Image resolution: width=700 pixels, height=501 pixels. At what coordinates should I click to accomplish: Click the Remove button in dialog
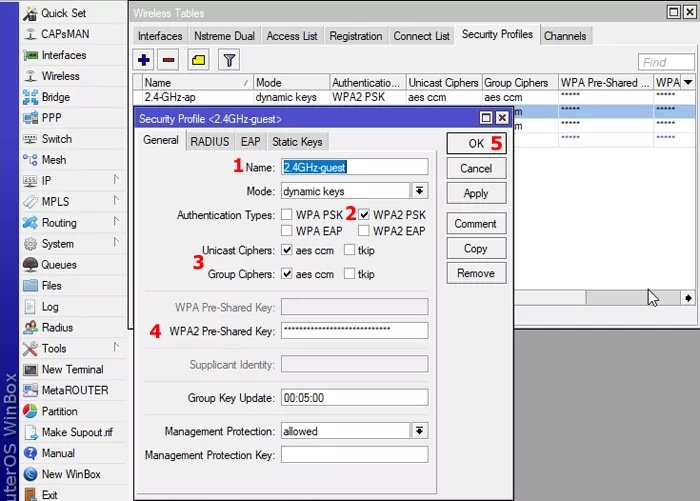(476, 273)
